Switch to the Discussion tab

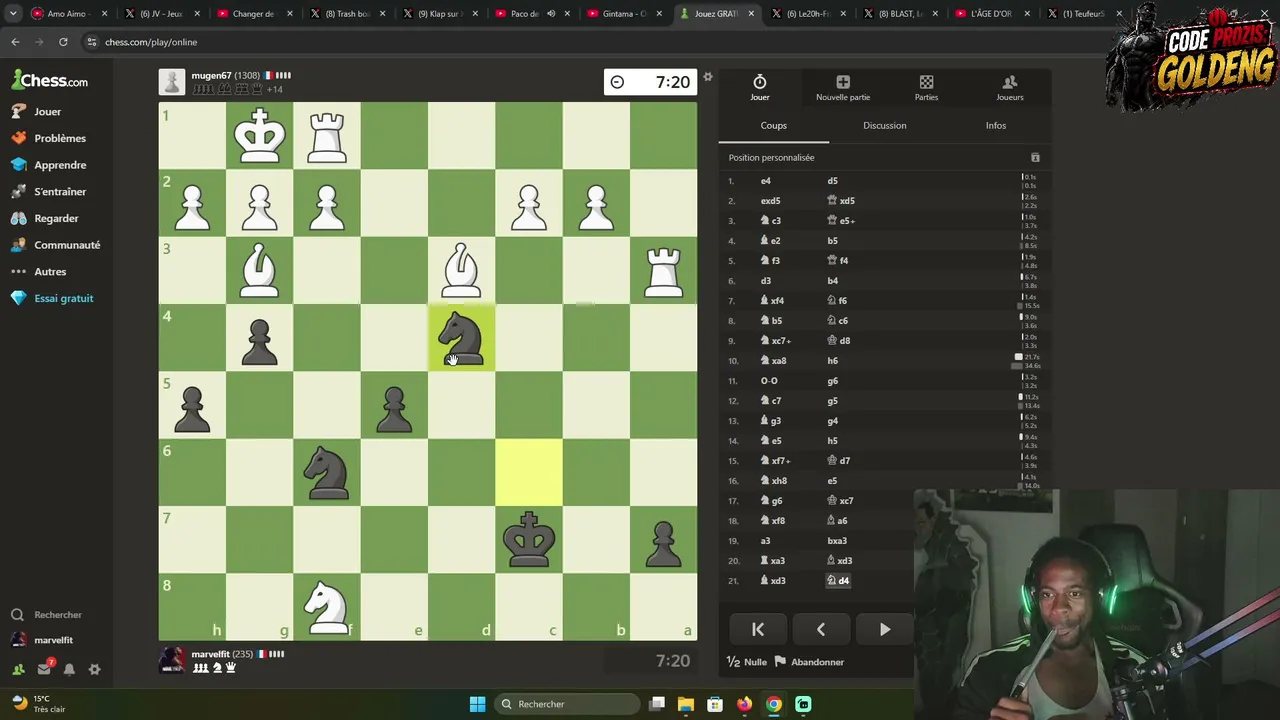tap(885, 126)
